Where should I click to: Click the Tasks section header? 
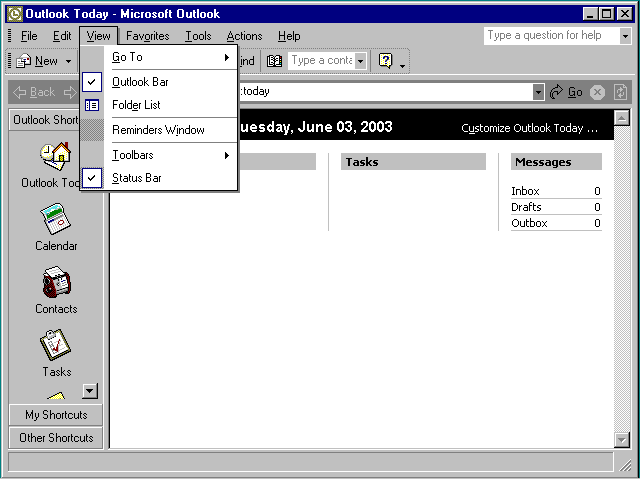click(x=413, y=162)
